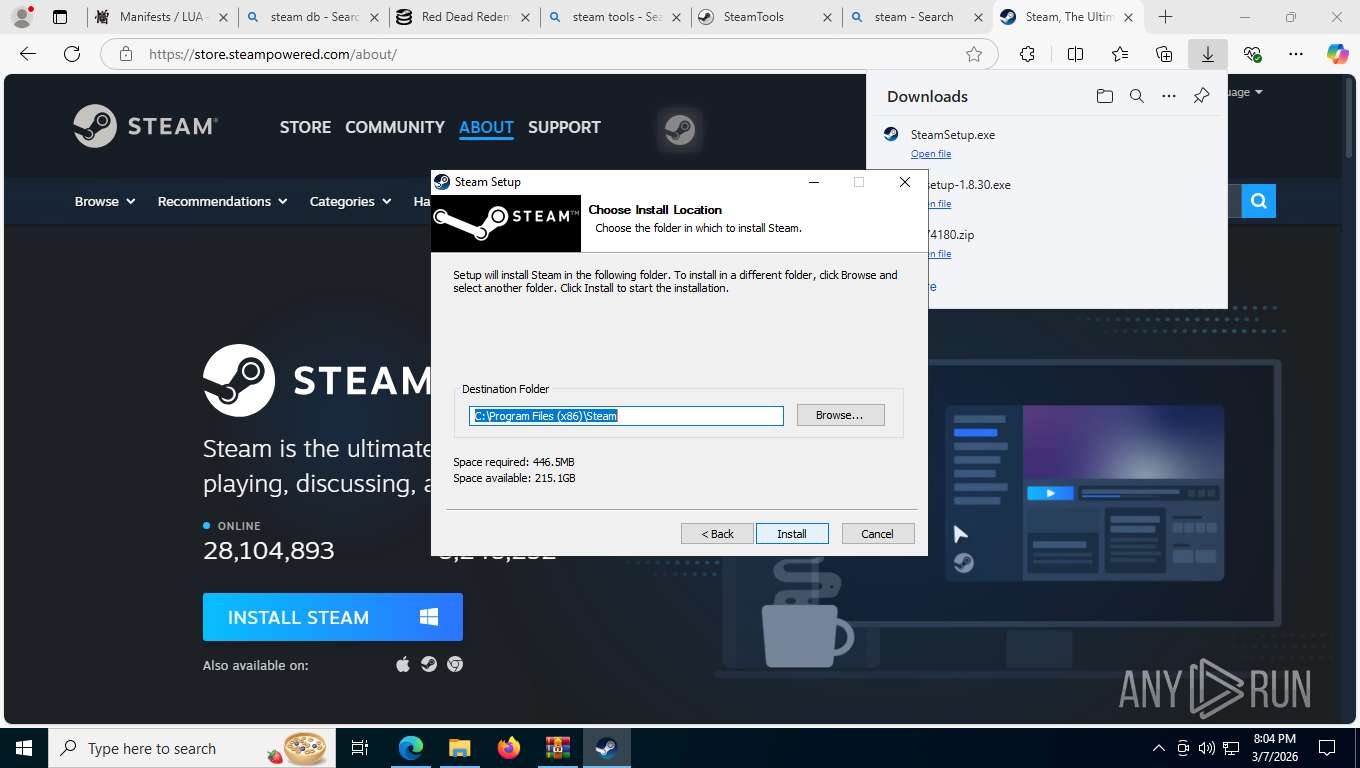
Task: Click the Steam Deck icon under Also available on
Action: (429, 664)
